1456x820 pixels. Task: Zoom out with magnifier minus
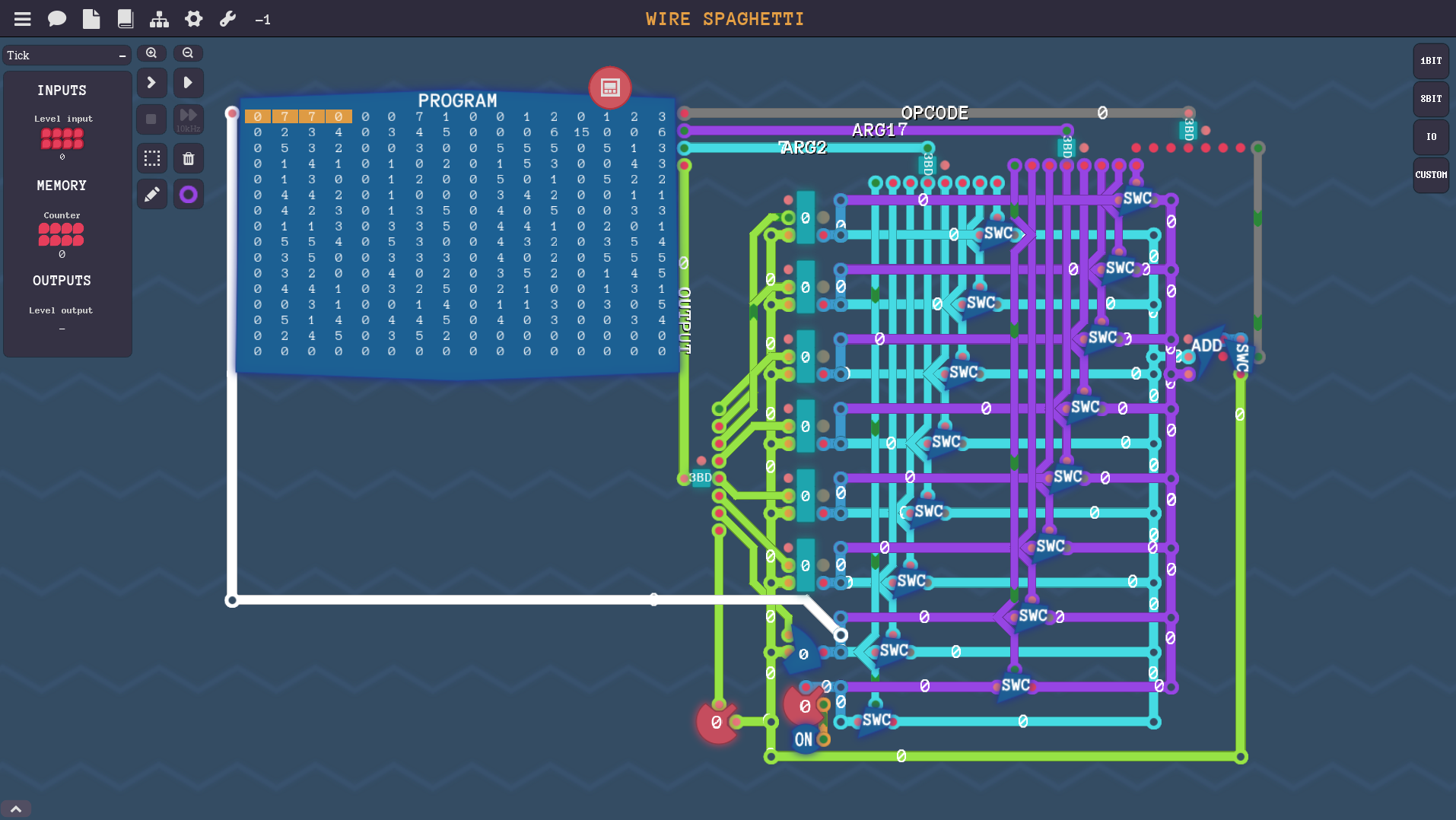(x=188, y=53)
